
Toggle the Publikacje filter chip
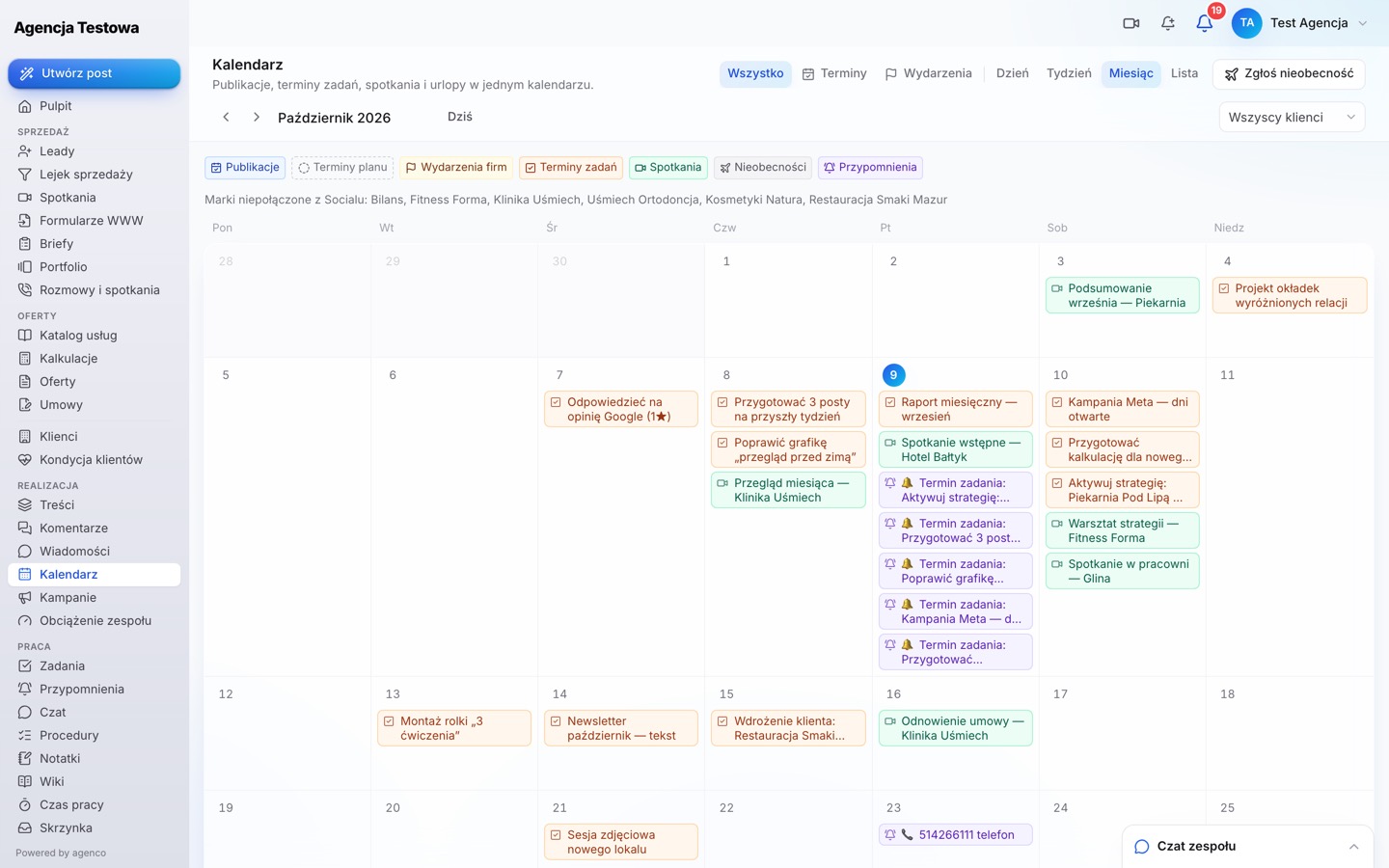click(245, 168)
